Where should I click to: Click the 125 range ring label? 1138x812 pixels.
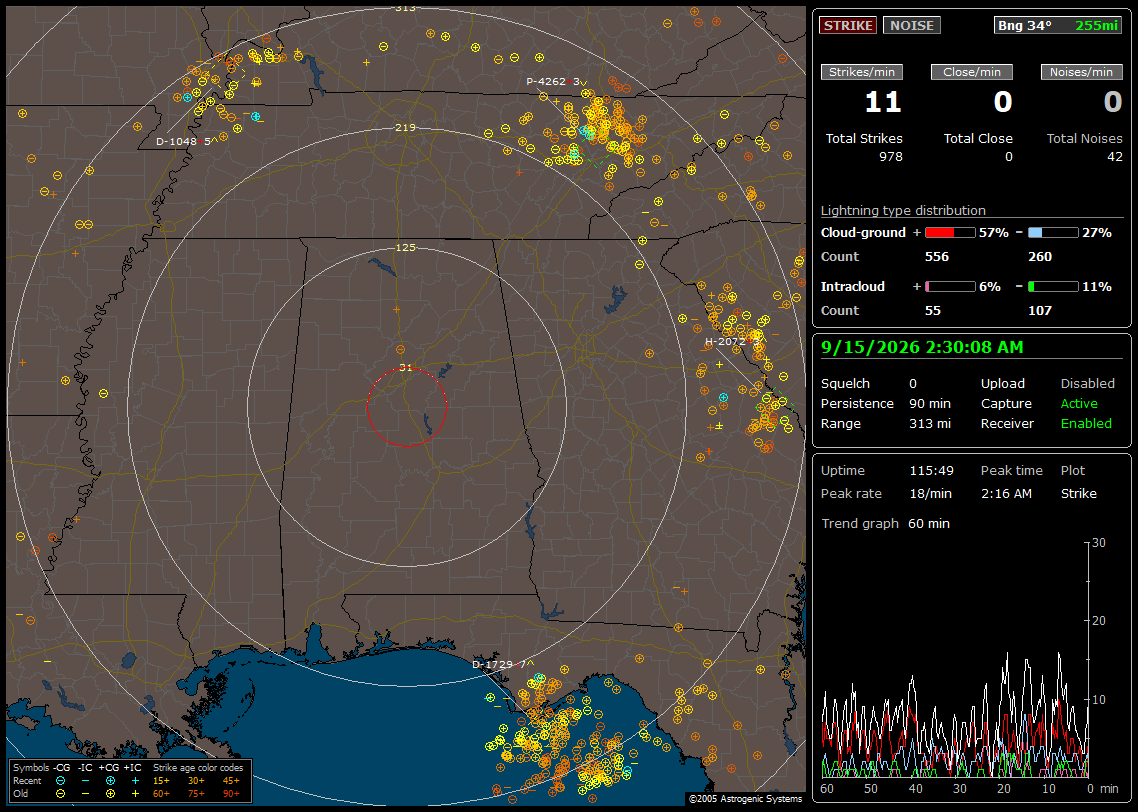[406, 247]
